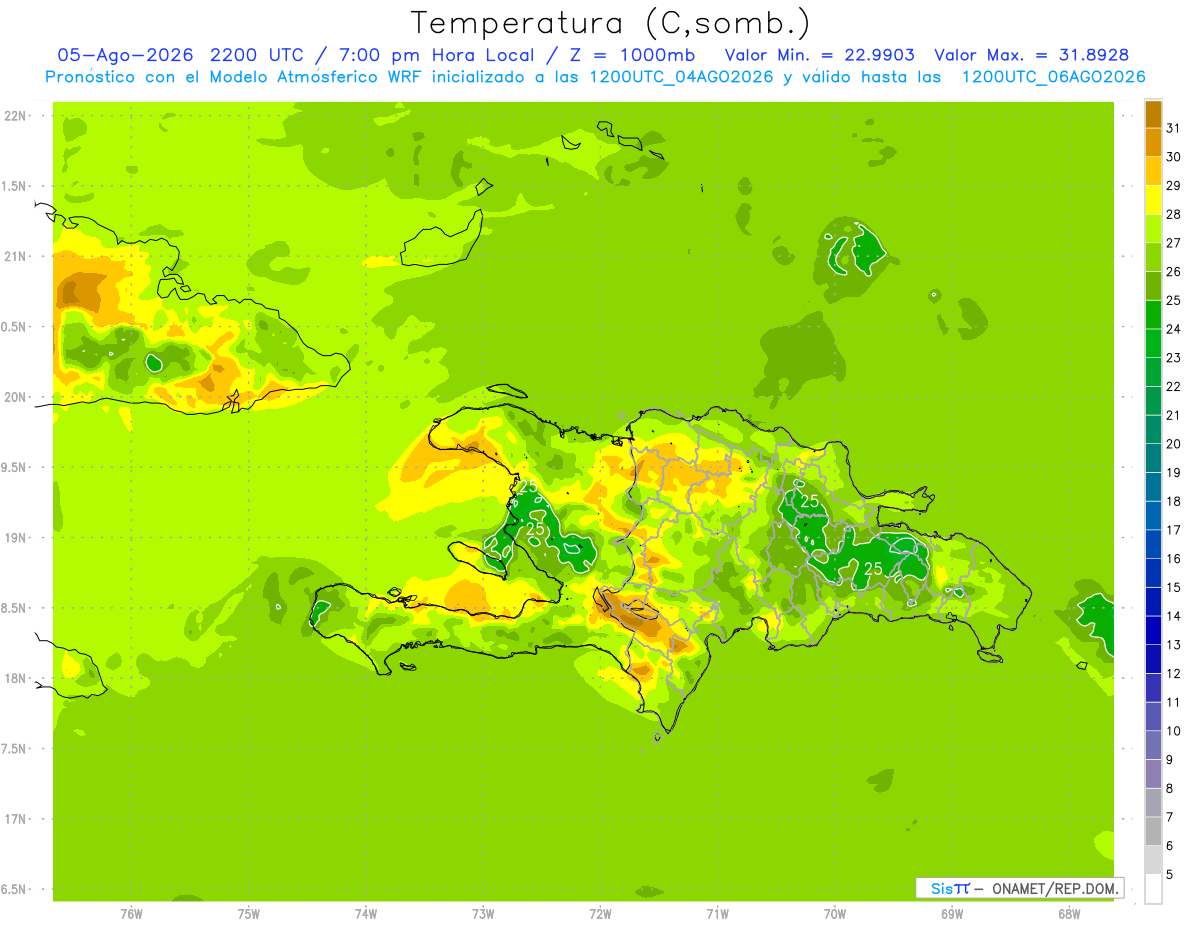This screenshot has width=1200, height=927.
Task: Click the purple swatch between legend labels 9 and 10
Action: tap(1153, 745)
